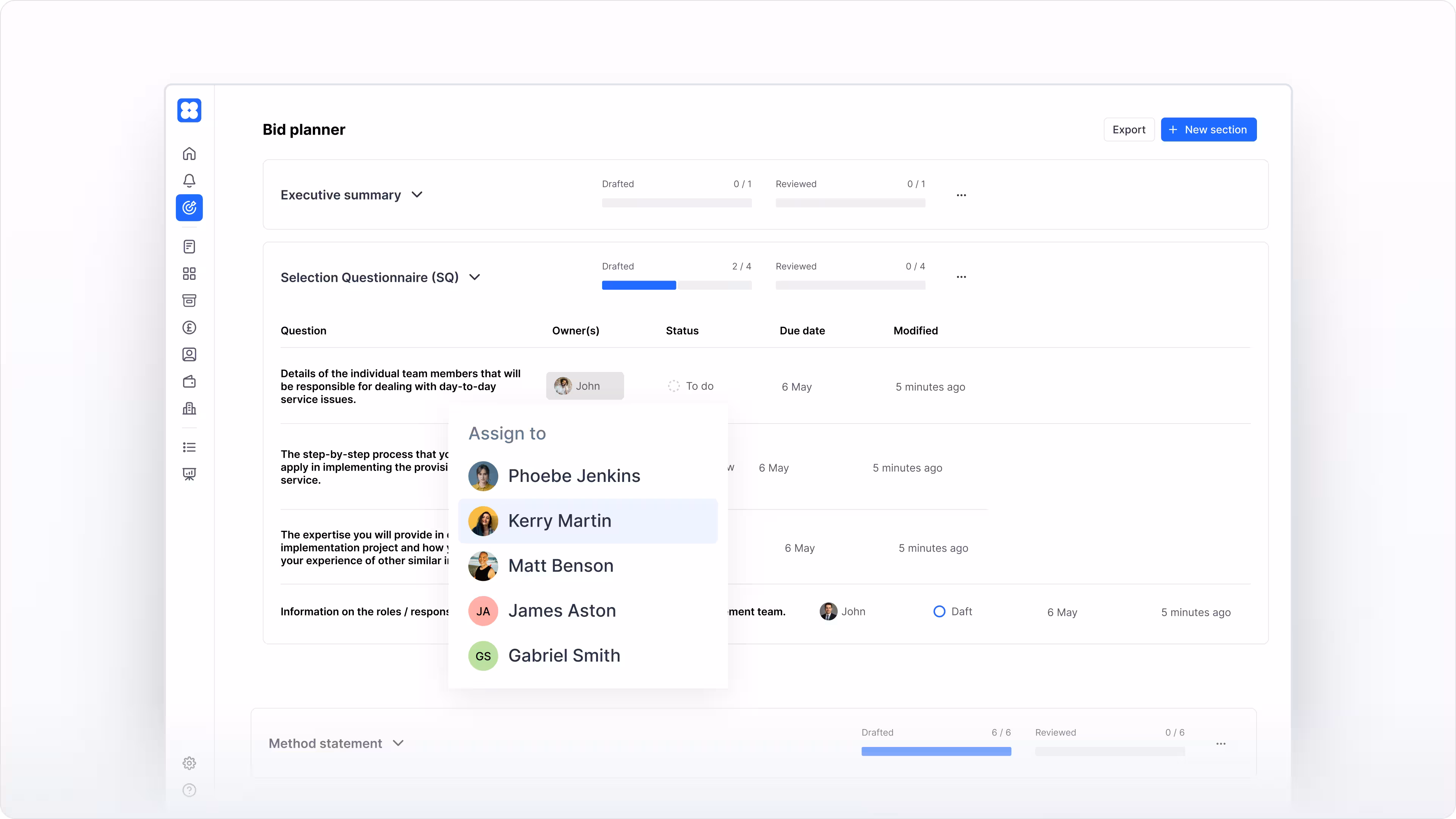Click the John owner chip in first row
This screenshot has height=819, width=1456.
click(584, 386)
